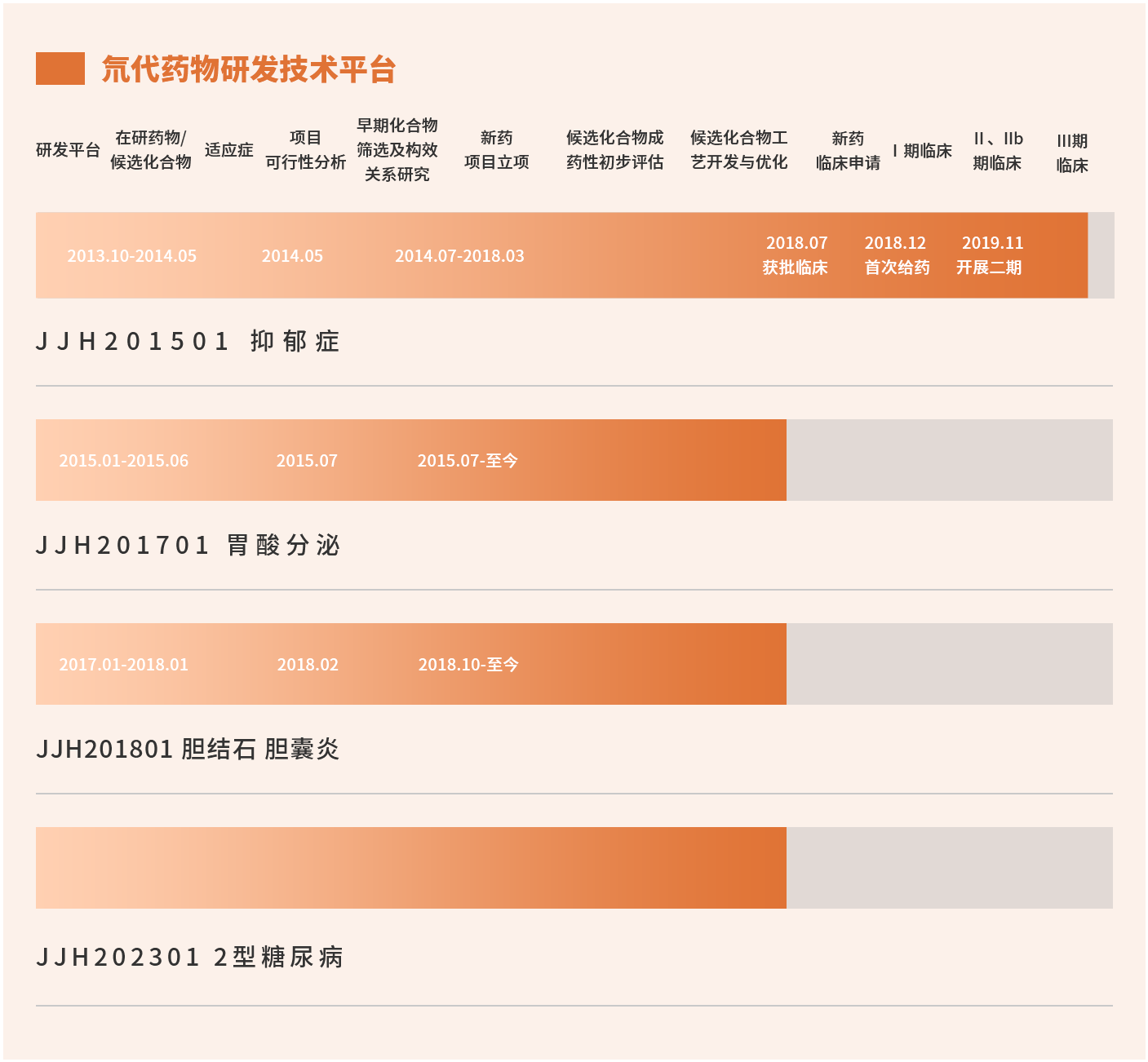
Task: Click the 氘代药物研发技术平台 heading
Action: [248, 69]
